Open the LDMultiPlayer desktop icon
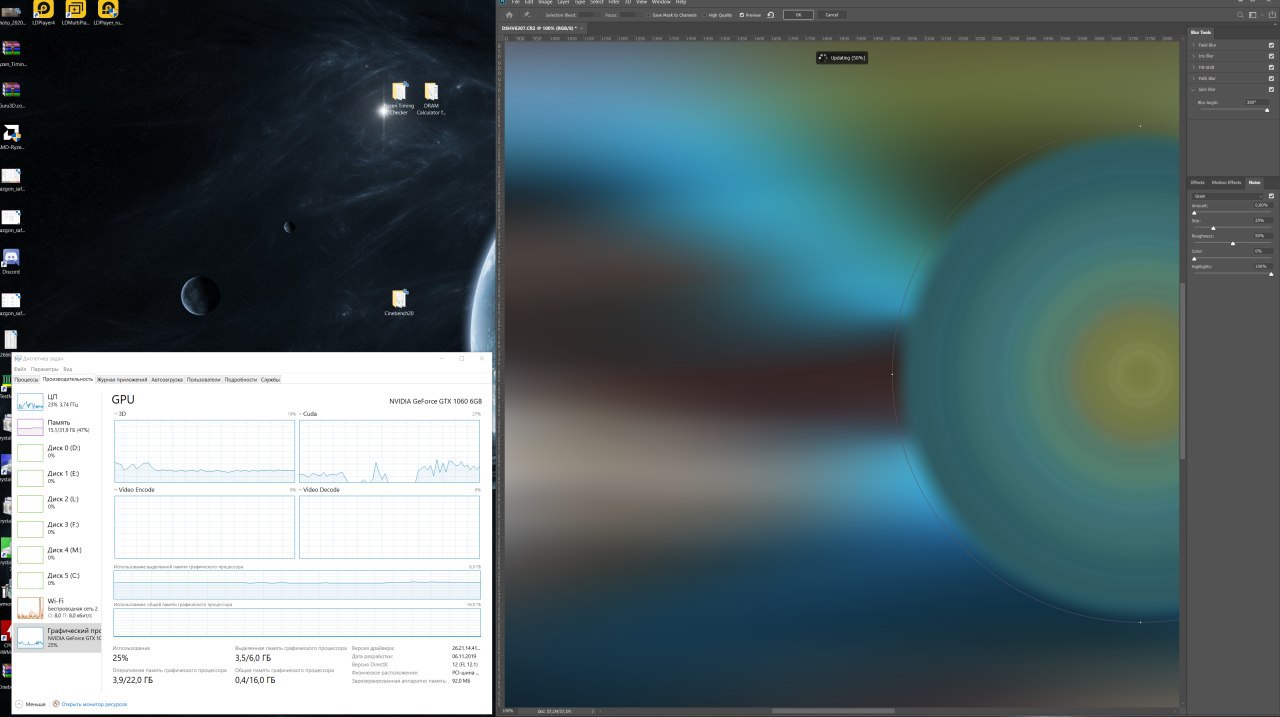Image resolution: width=1280 pixels, height=717 pixels. (75, 13)
